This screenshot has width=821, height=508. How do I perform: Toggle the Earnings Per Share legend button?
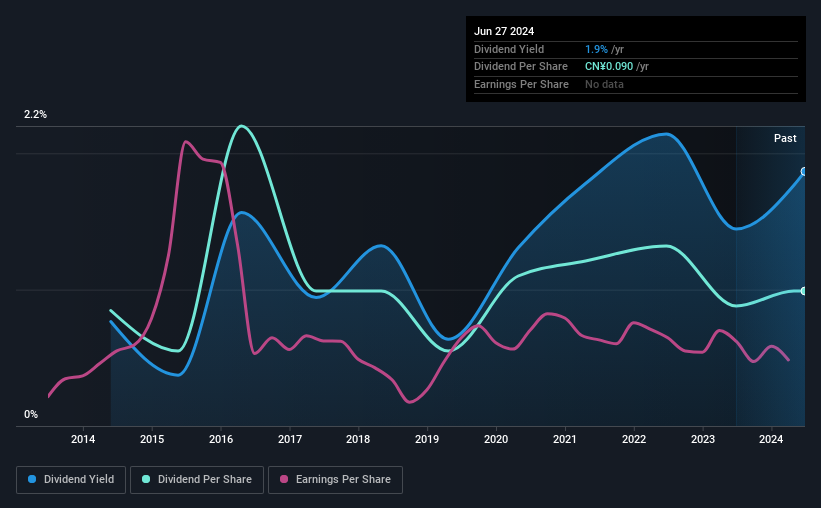(x=335, y=480)
